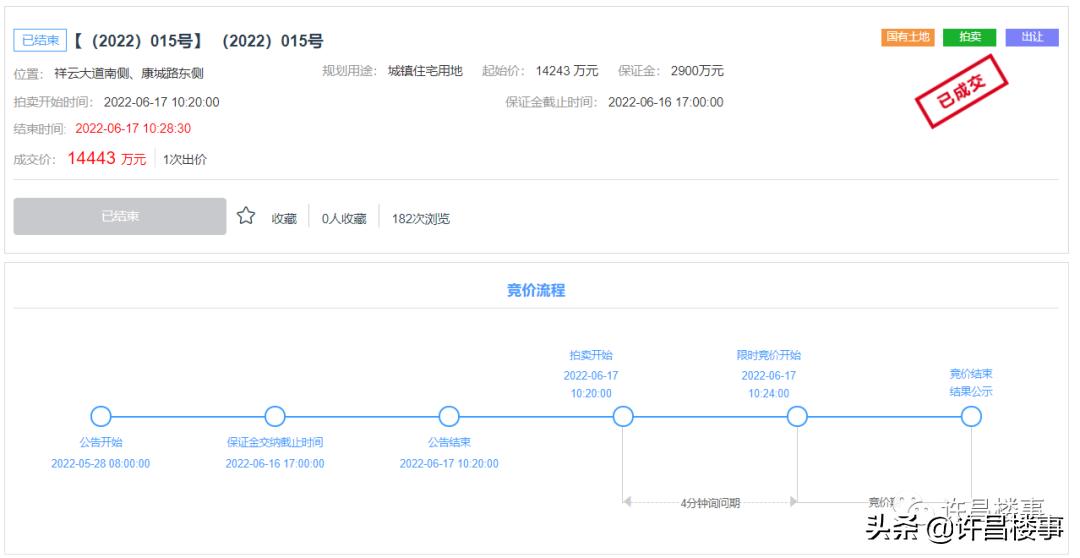Click the green 拍卖 tag
Viewport: 1080px width, 558px height.
coord(970,37)
